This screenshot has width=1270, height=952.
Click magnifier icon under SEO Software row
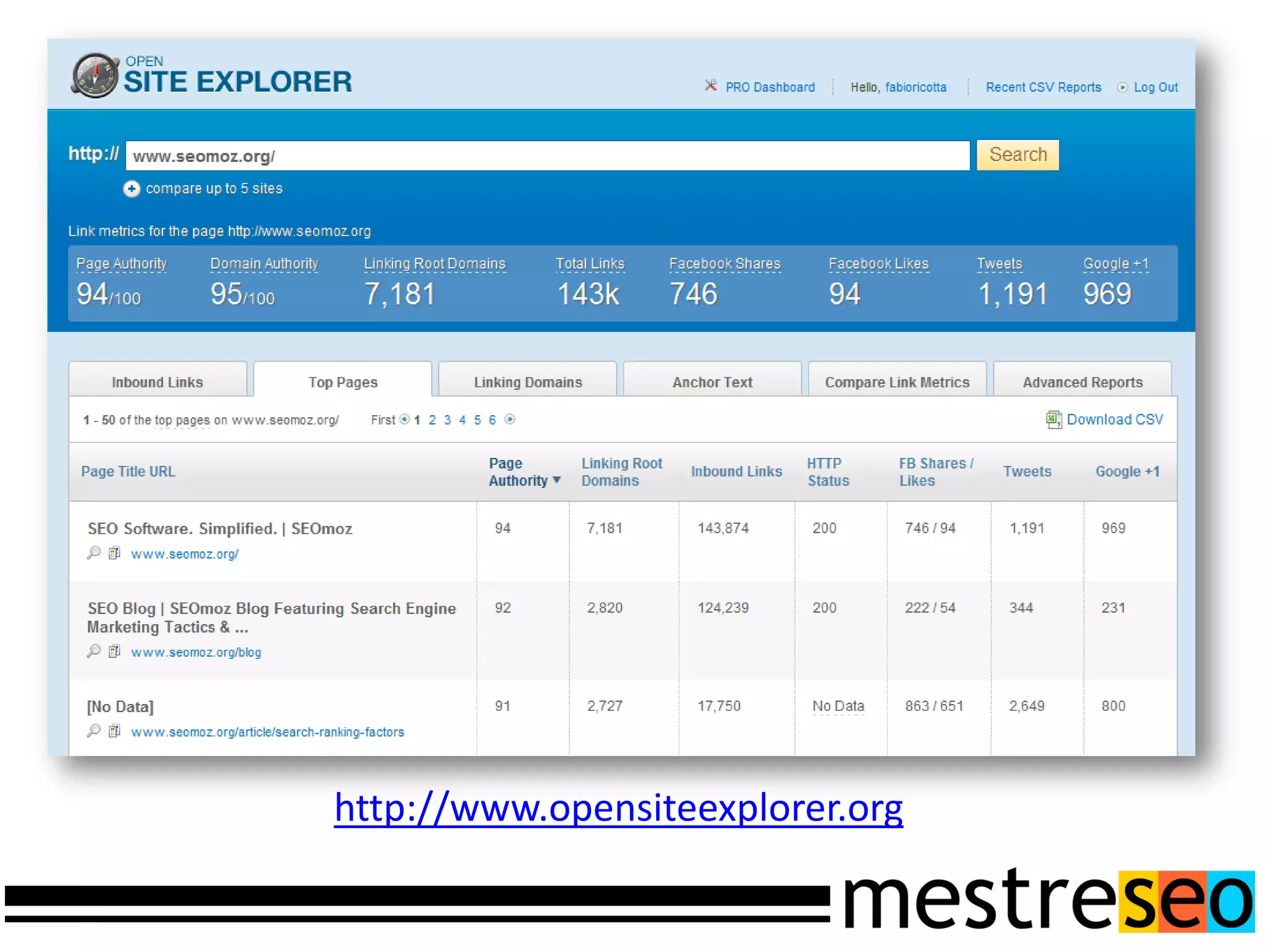point(94,552)
